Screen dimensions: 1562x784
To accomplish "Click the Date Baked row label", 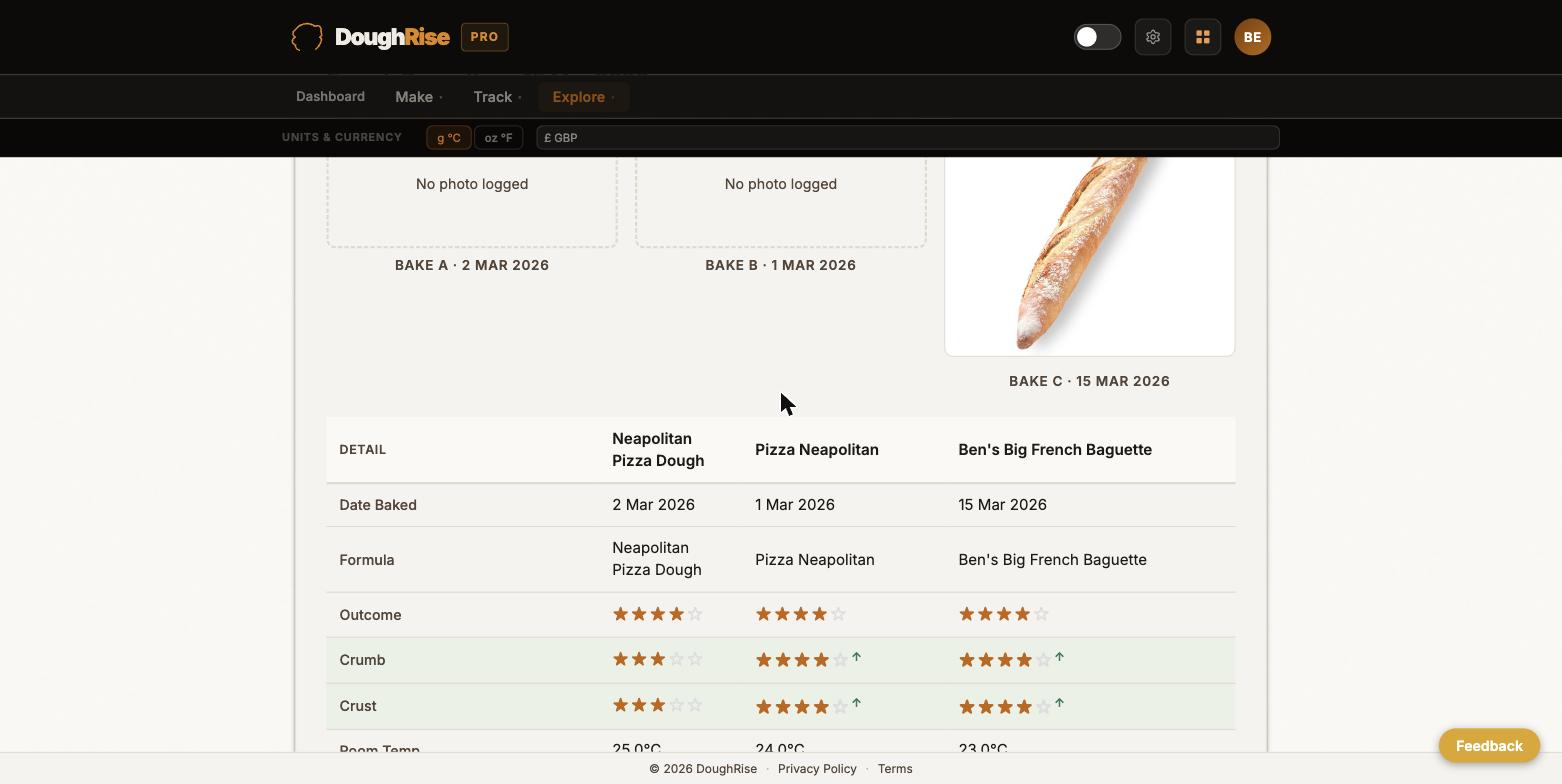I will point(378,505).
